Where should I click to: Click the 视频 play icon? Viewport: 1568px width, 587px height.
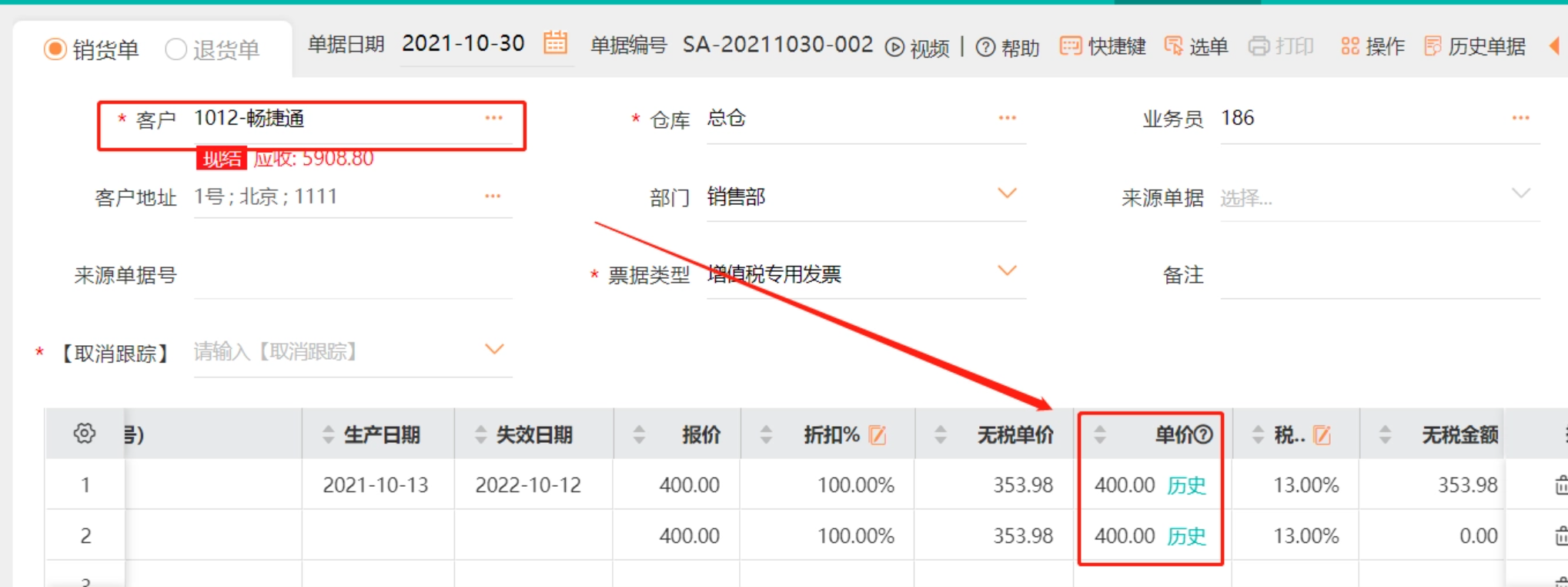[x=894, y=48]
